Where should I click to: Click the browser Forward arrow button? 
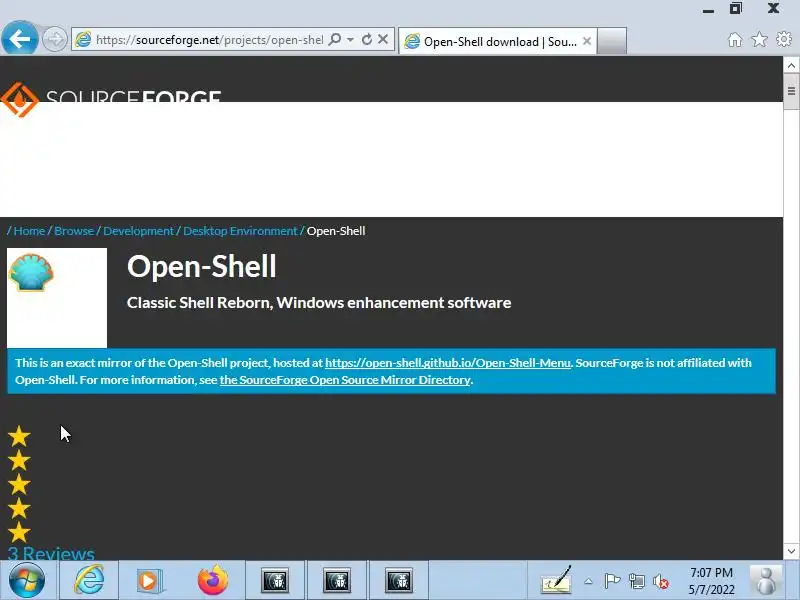[x=55, y=39]
